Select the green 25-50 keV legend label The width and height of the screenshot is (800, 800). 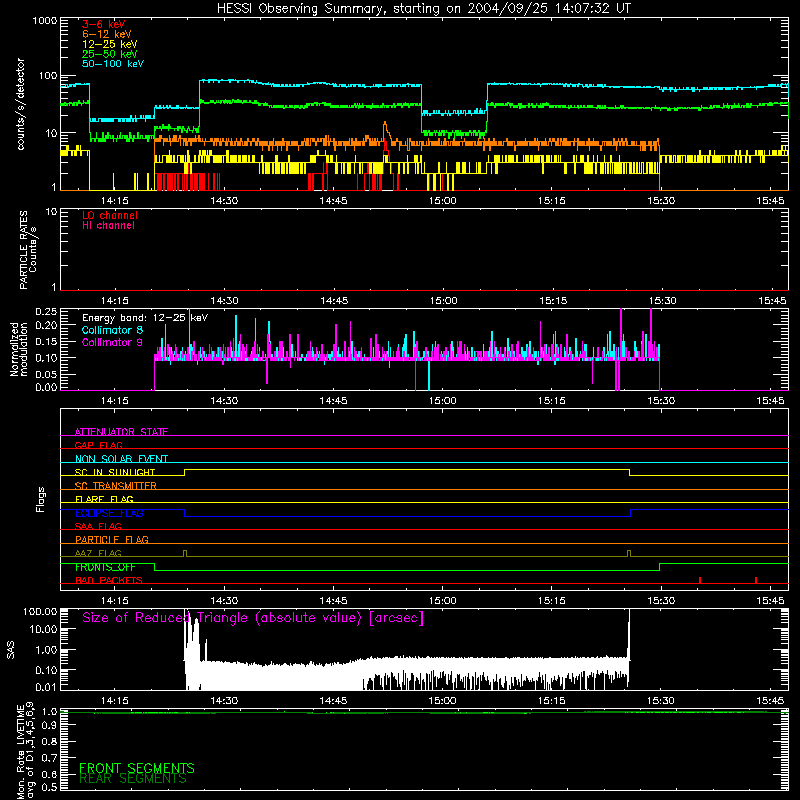click(x=110, y=54)
